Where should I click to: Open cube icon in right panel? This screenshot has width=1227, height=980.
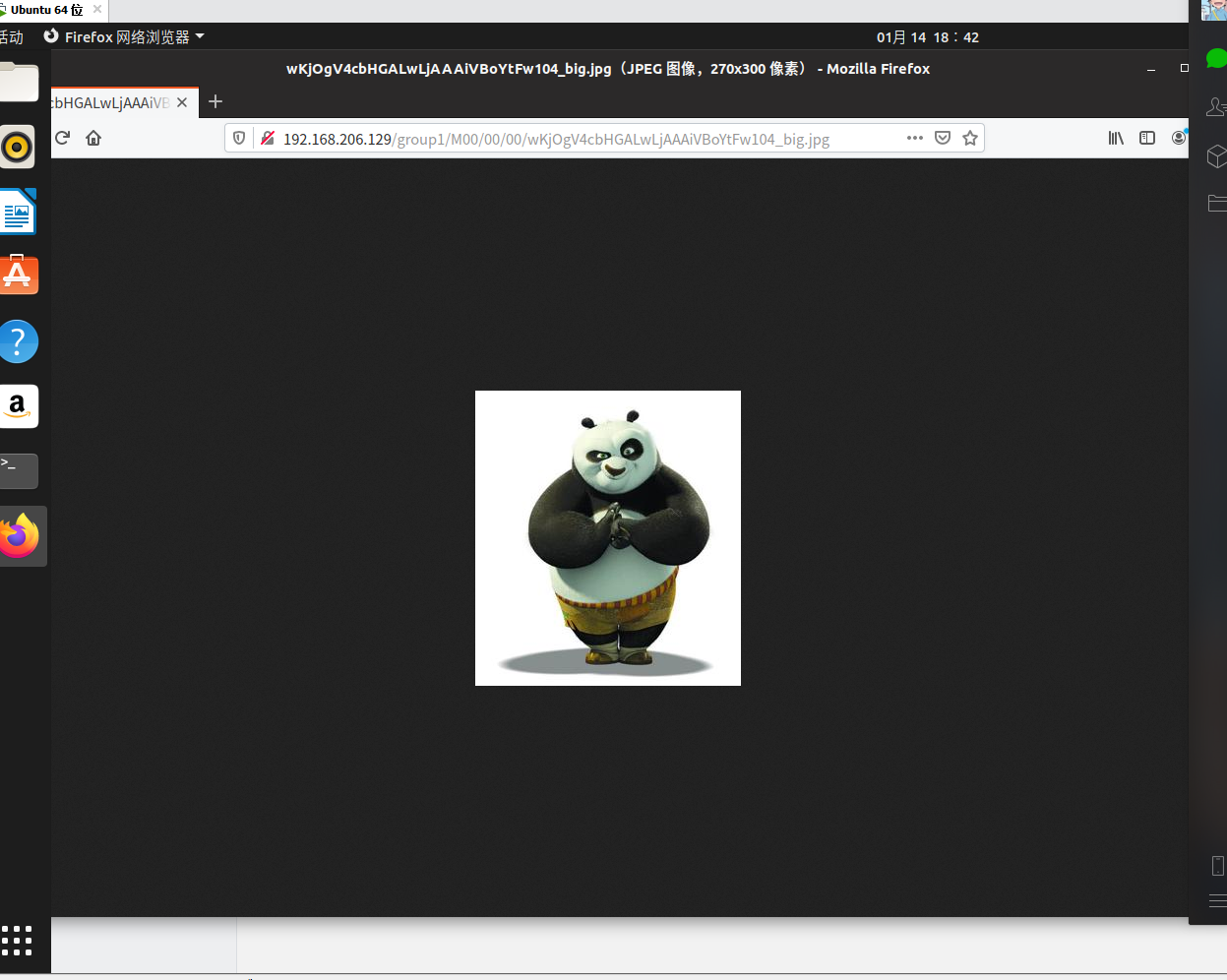coord(1217,155)
